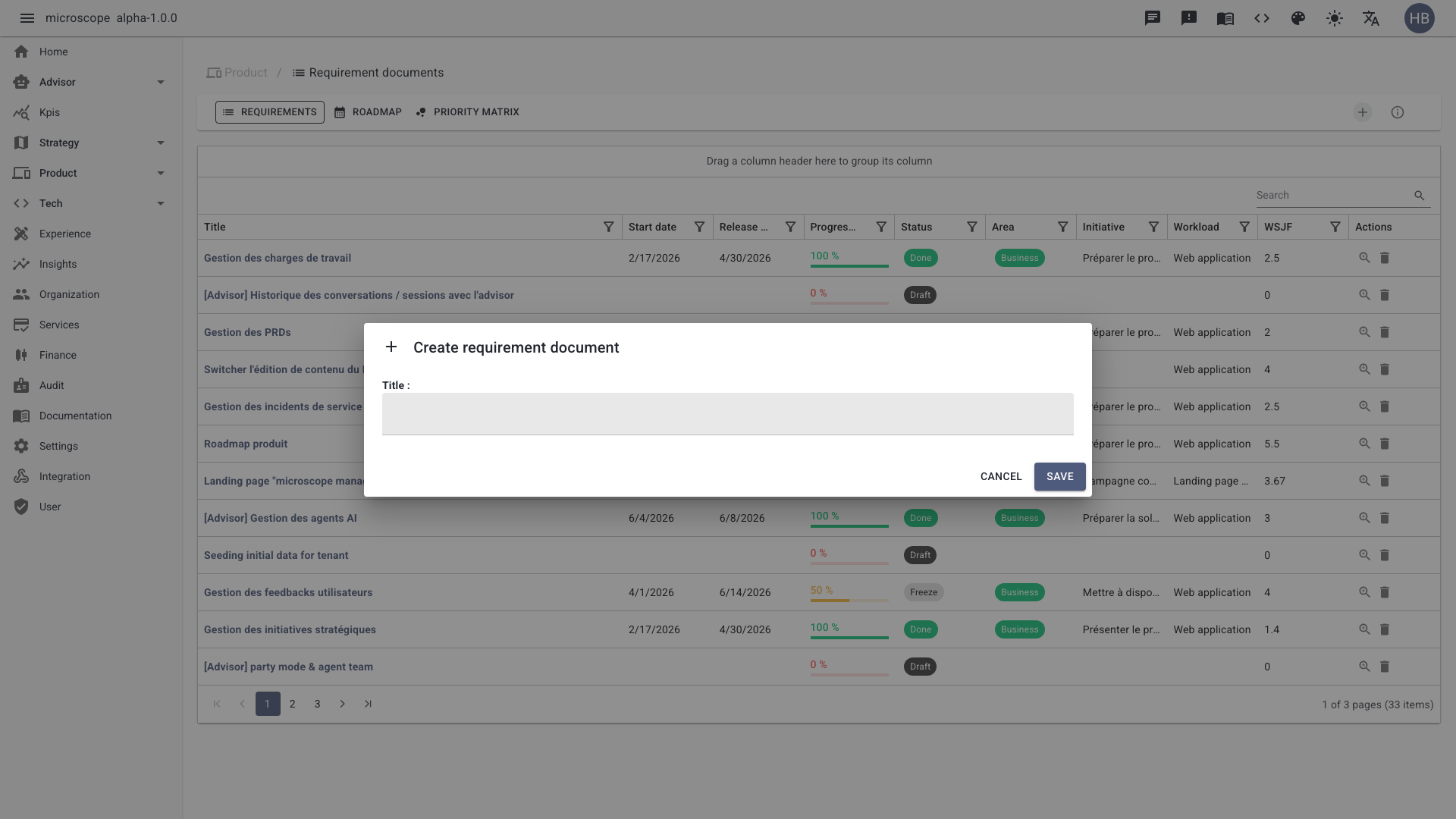The width and height of the screenshot is (1456, 819).
Task: Switch to the Roadmap tab
Action: [x=369, y=112]
